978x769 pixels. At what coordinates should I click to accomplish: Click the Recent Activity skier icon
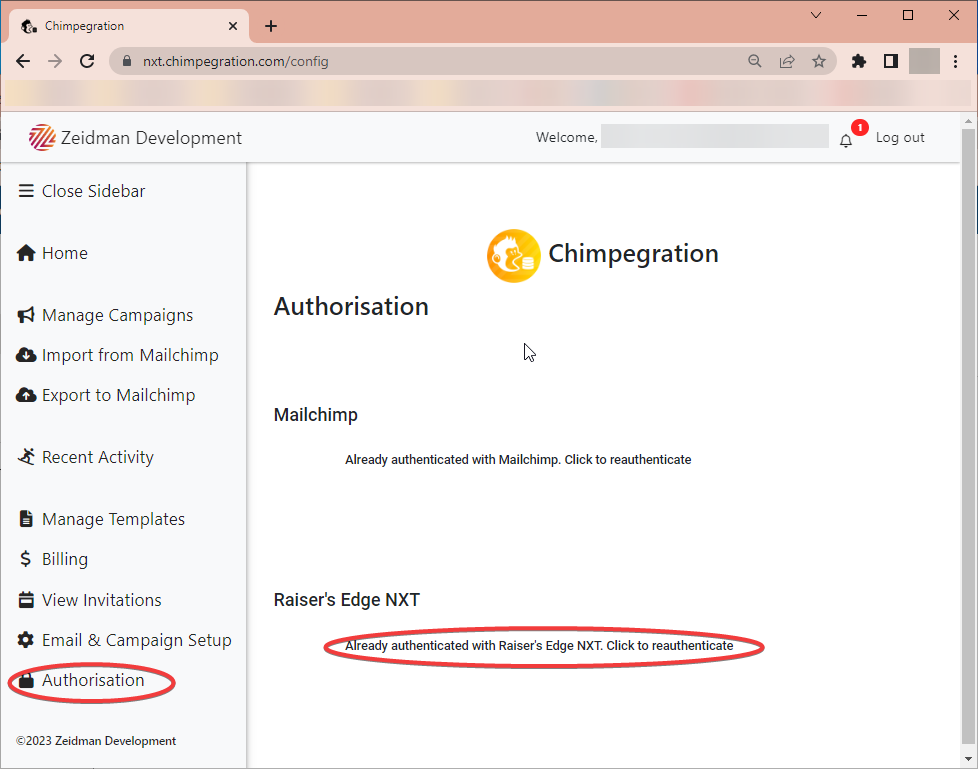[26, 457]
